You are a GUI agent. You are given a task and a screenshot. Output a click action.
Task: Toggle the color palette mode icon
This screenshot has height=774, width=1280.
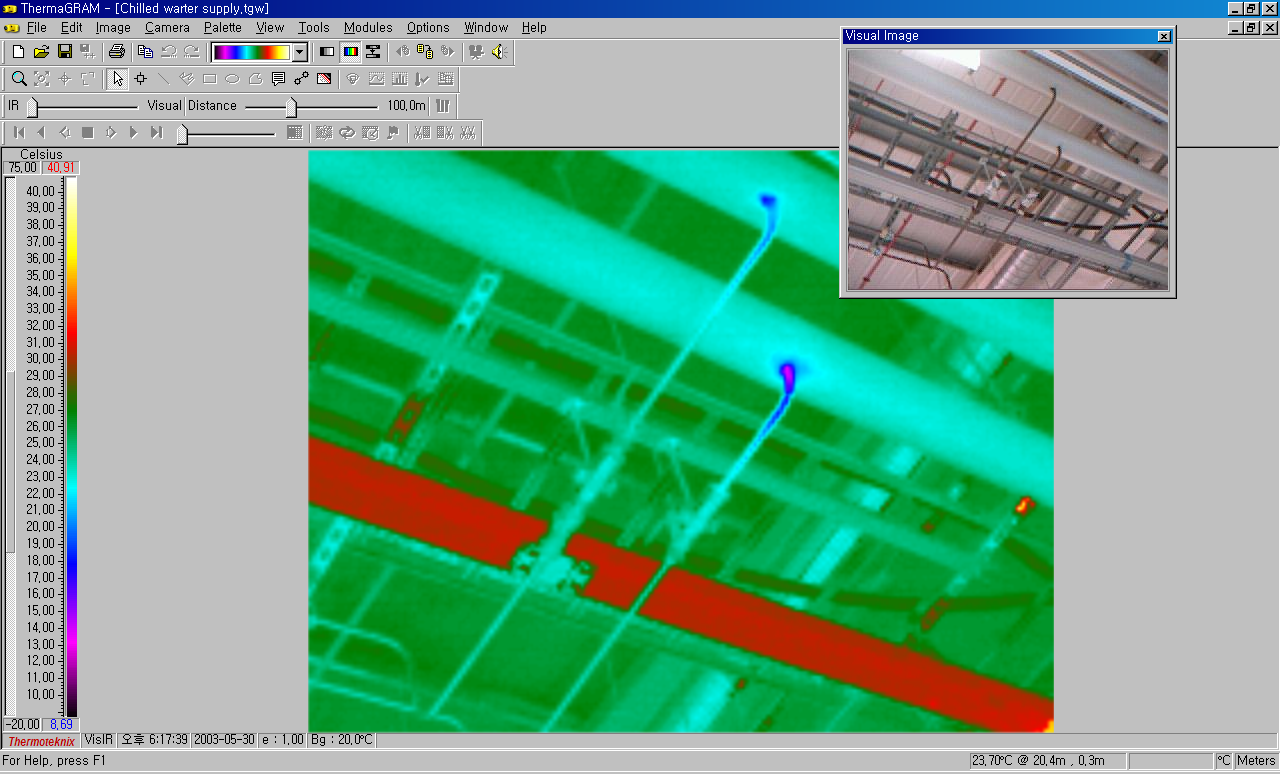pyautogui.click(x=350, y=52)
